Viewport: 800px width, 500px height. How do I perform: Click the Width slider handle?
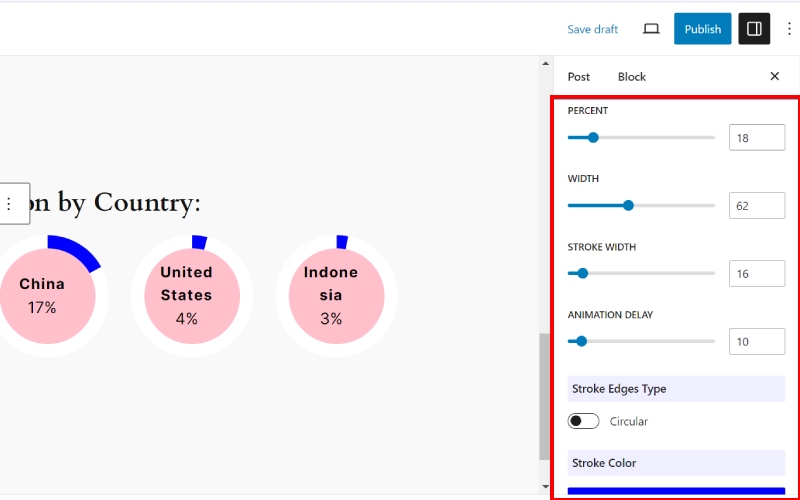point(628,206)
